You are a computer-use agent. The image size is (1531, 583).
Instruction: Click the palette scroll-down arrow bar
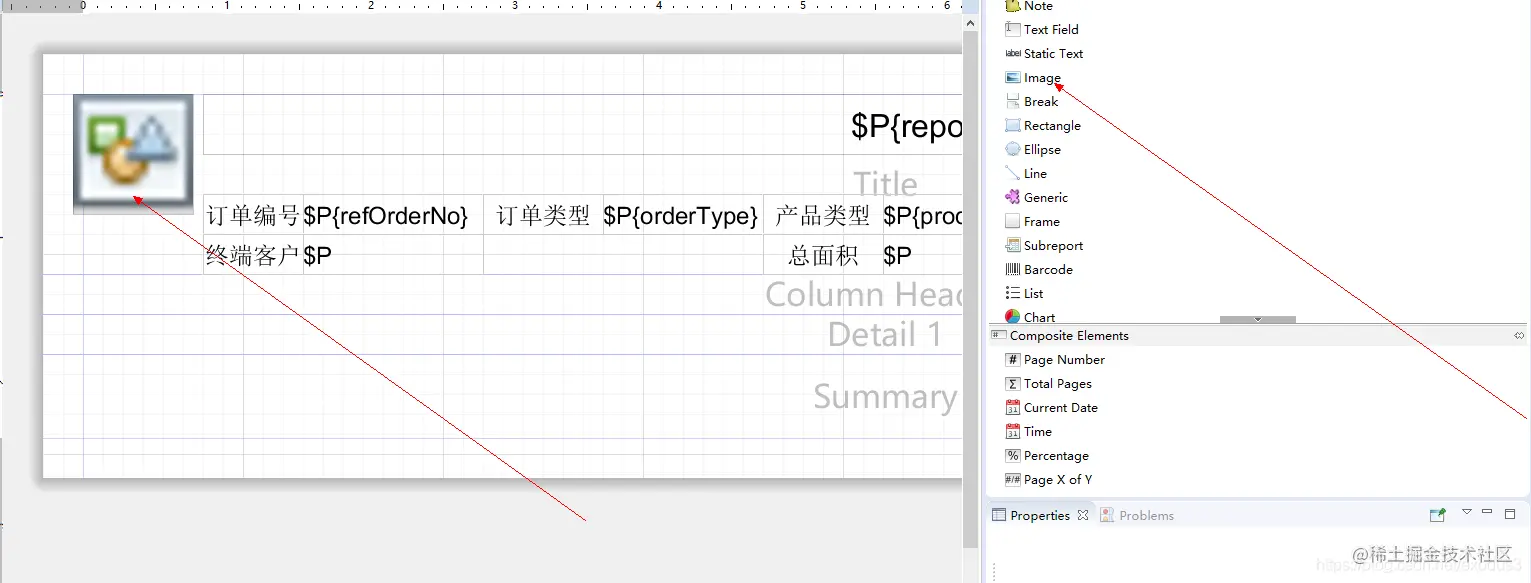[x=1258, y=319]
